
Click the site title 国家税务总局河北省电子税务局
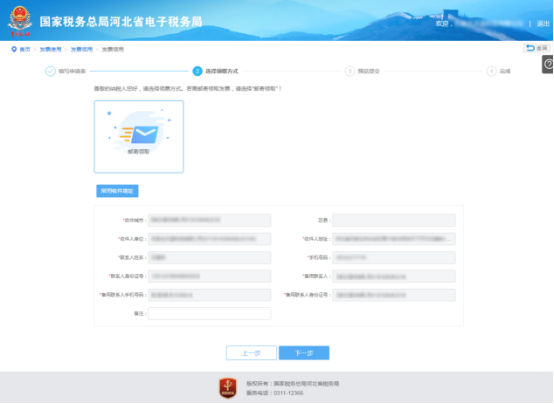click(x=121, y=22)
